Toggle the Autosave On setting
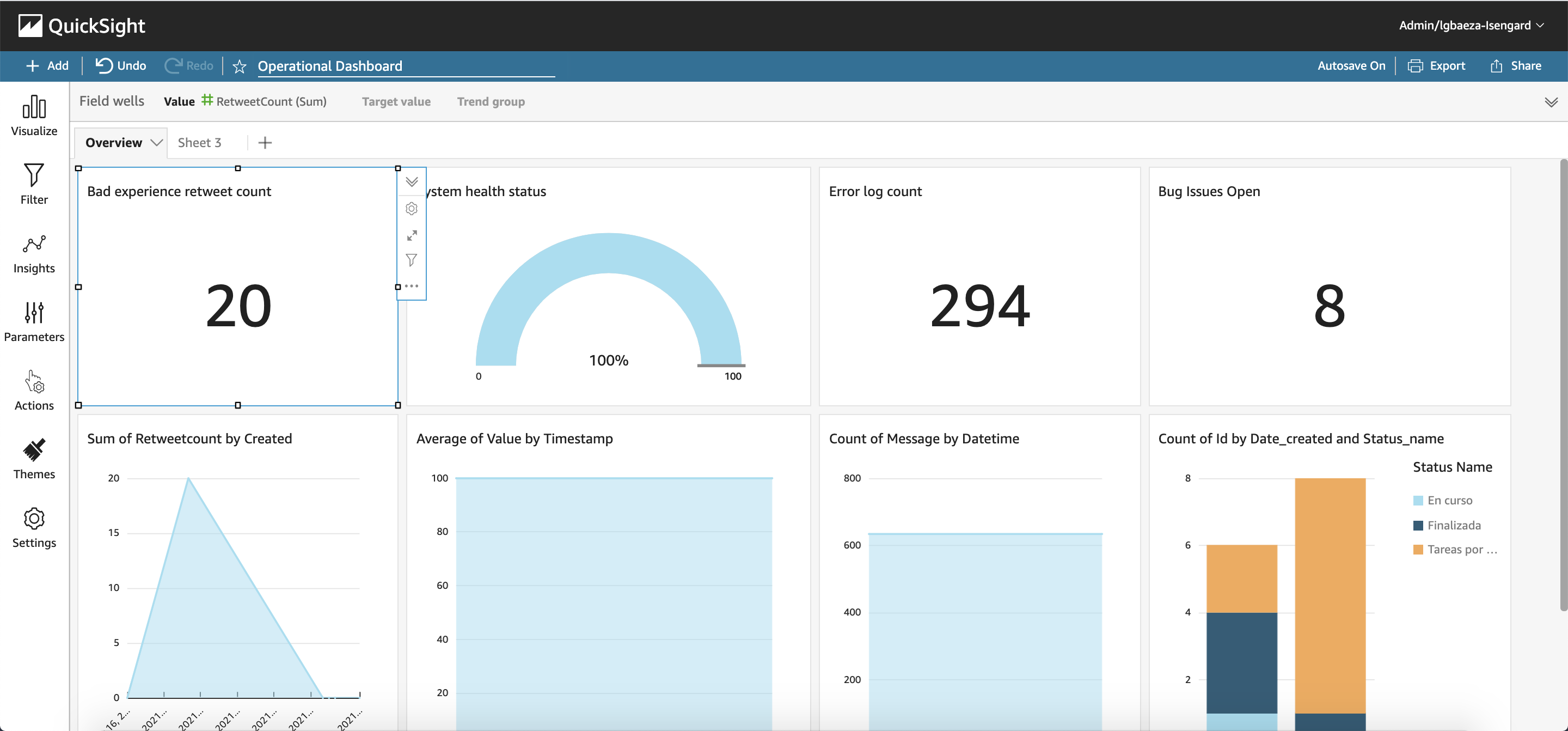Image resolution: width=1568 pixels, height=731 pixels. 1351,66
